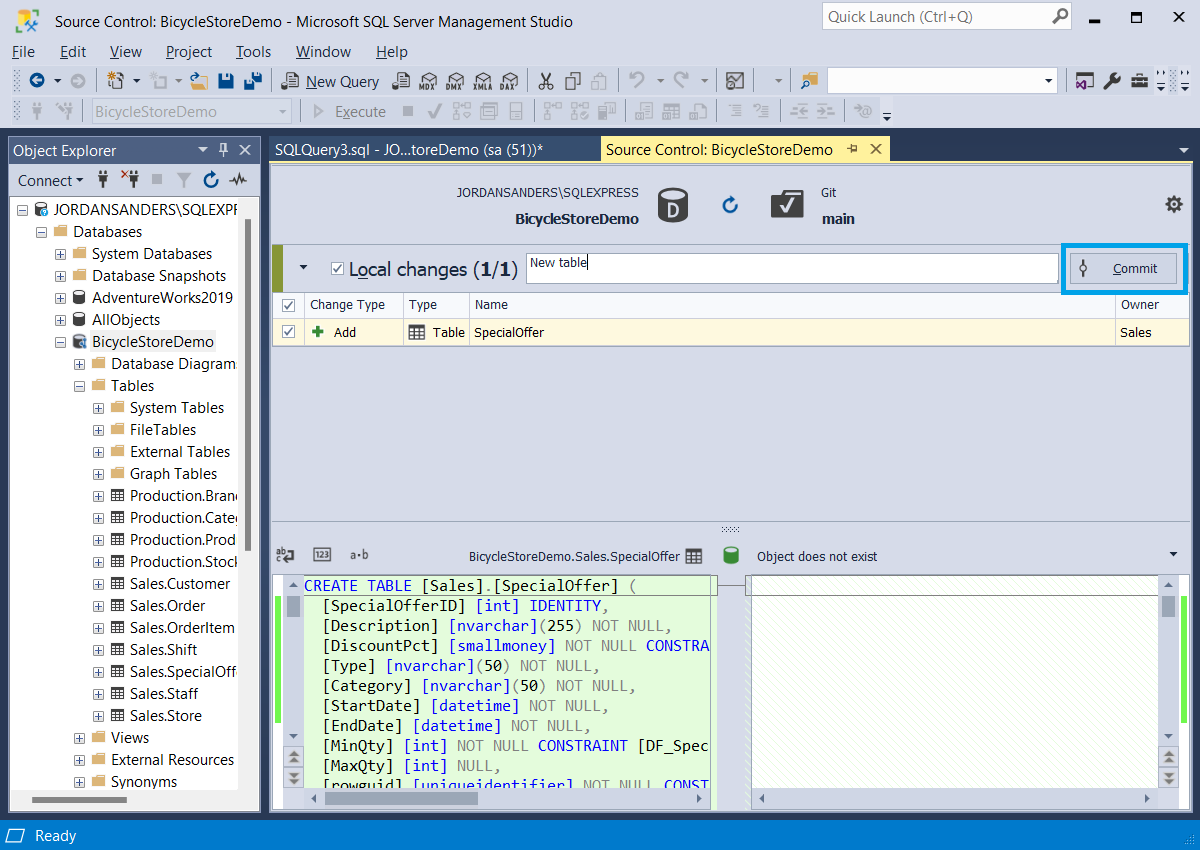
Task: Click the Database Engine Query icon beside New Query
Action: (x=401, y=81)
